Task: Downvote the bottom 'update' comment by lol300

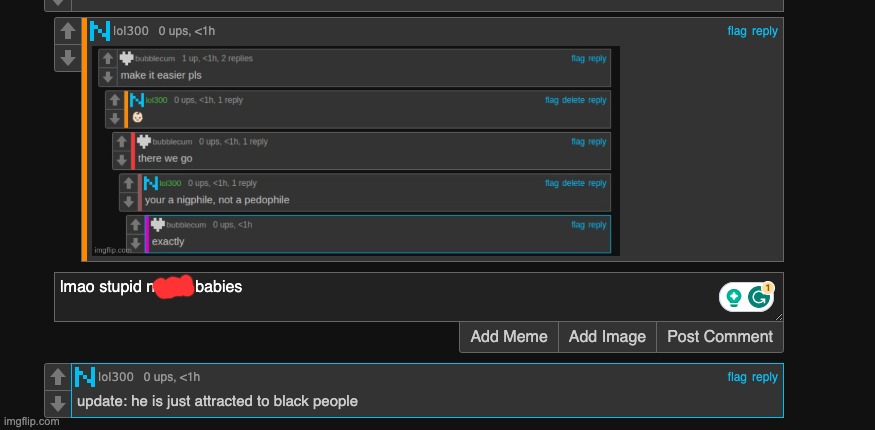Action: pos(58,402)
